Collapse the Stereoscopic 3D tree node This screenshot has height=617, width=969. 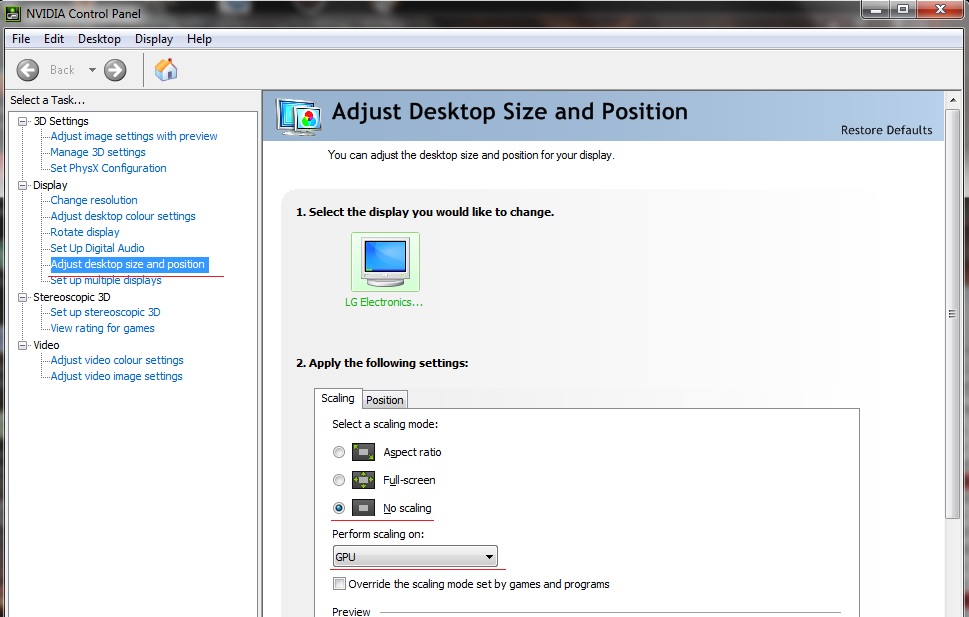23,297
